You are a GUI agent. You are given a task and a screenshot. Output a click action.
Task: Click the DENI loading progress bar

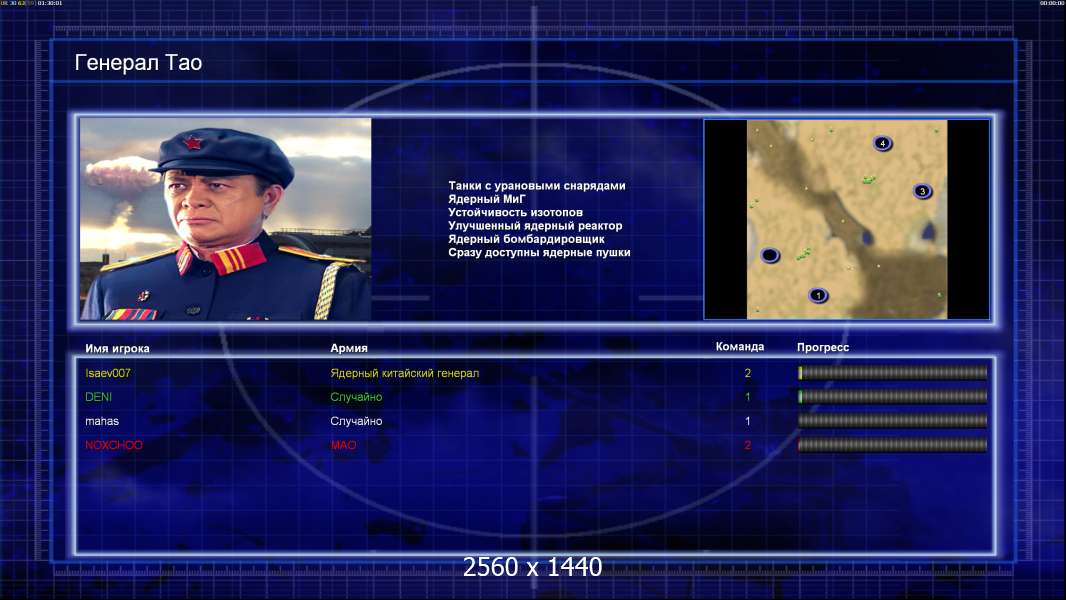click(x=893, y=396)
